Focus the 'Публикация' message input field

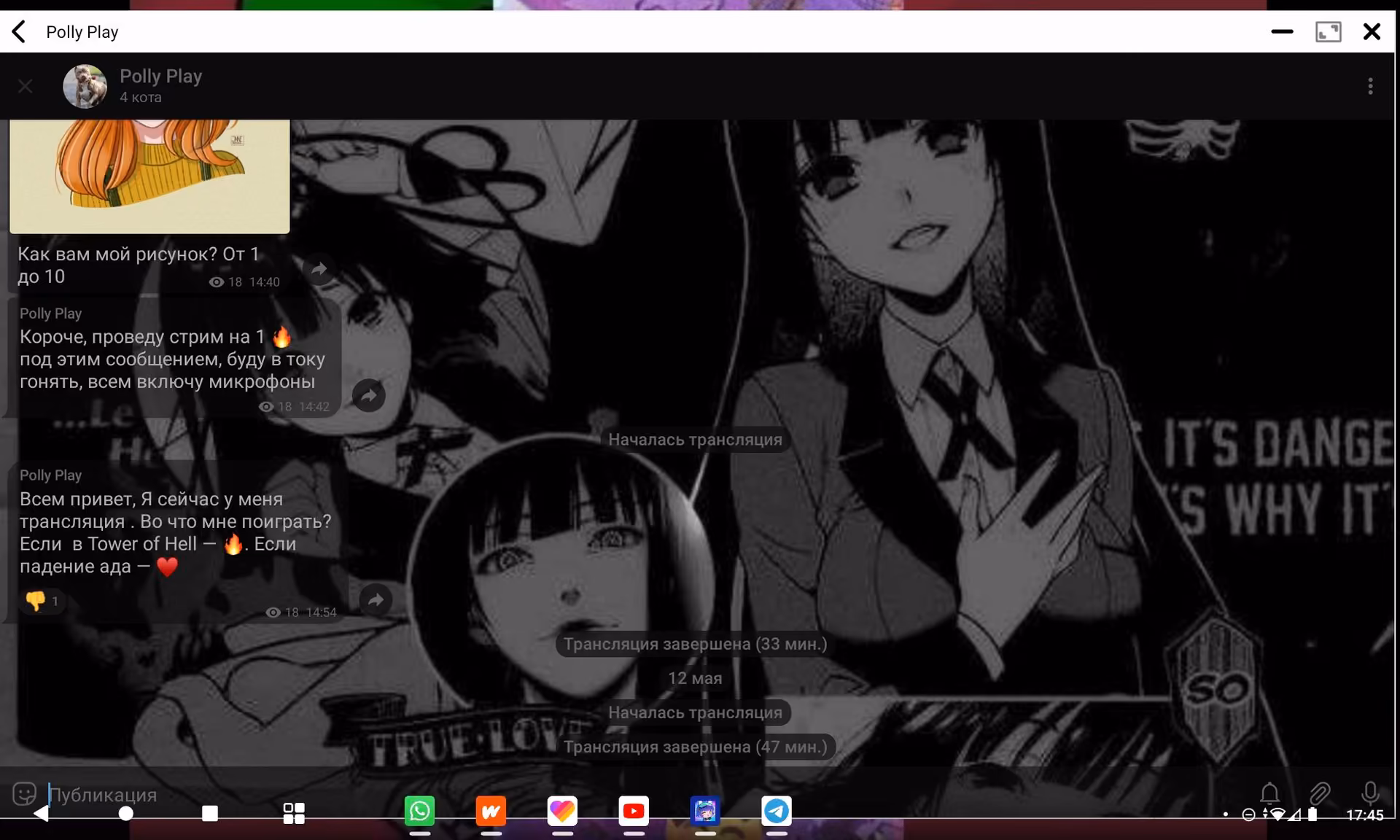(x=642, y=794)
